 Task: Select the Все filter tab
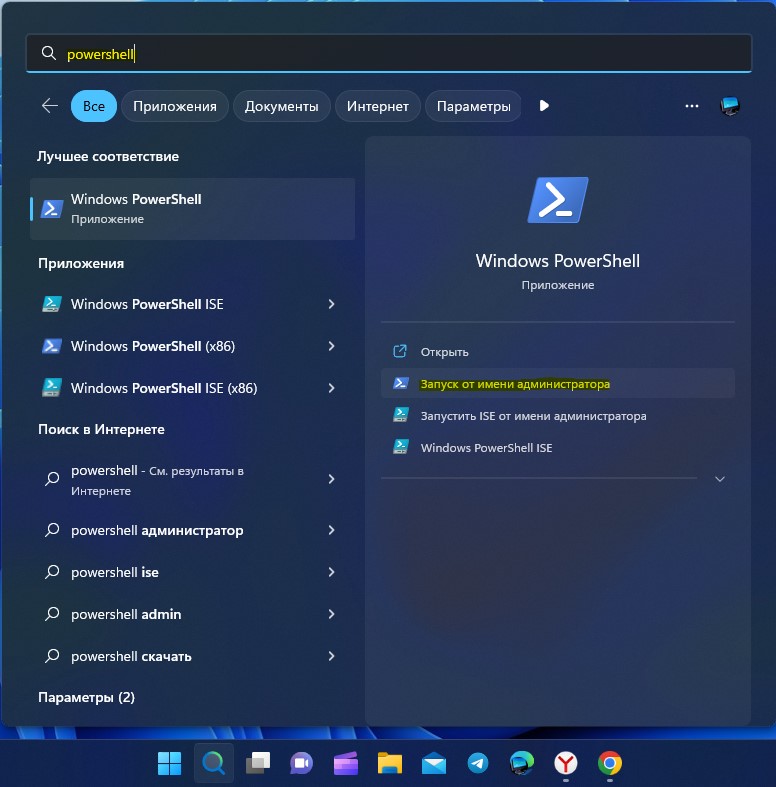tap(94, 106)
